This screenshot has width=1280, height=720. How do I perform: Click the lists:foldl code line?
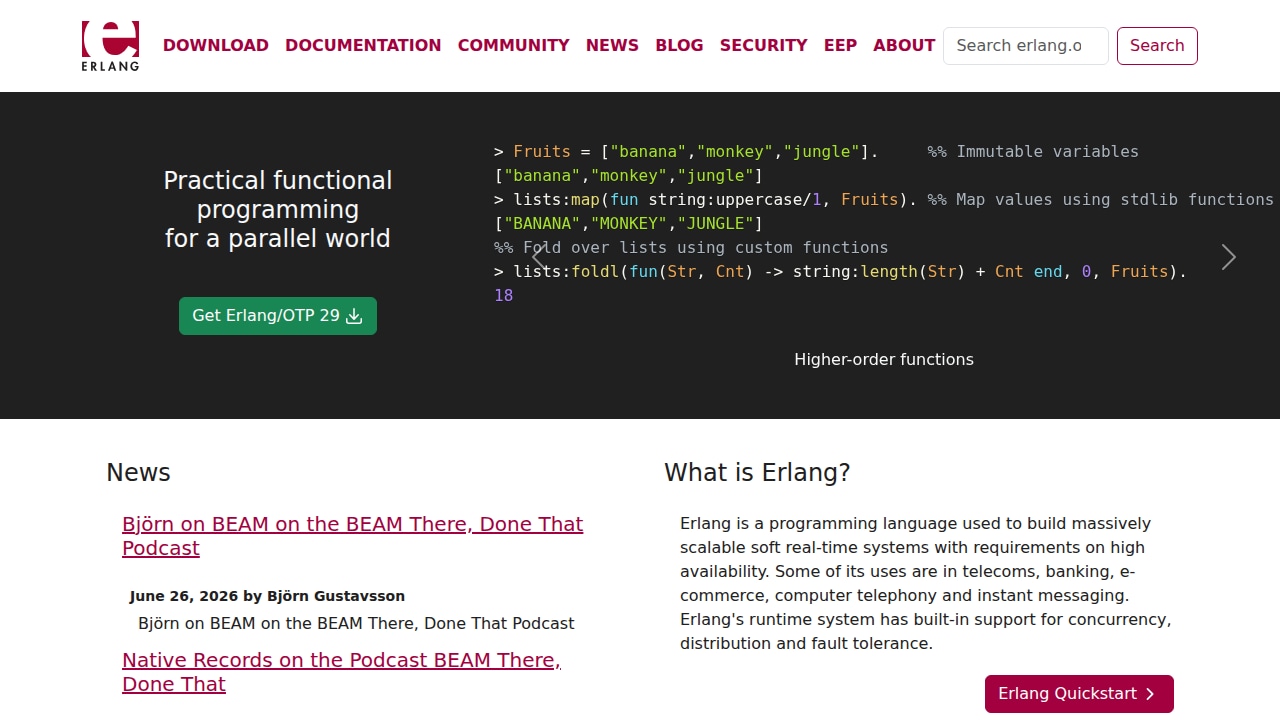coord(840,271)
